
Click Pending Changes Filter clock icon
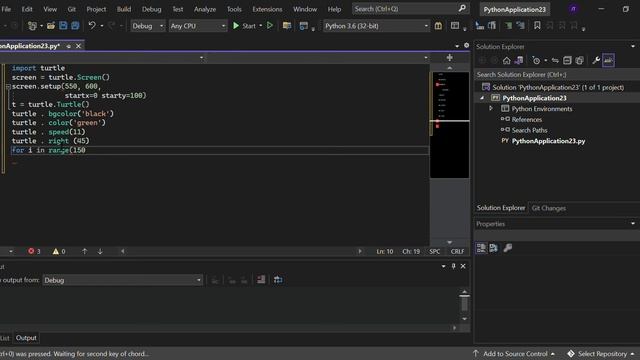[x=536, y=60]
